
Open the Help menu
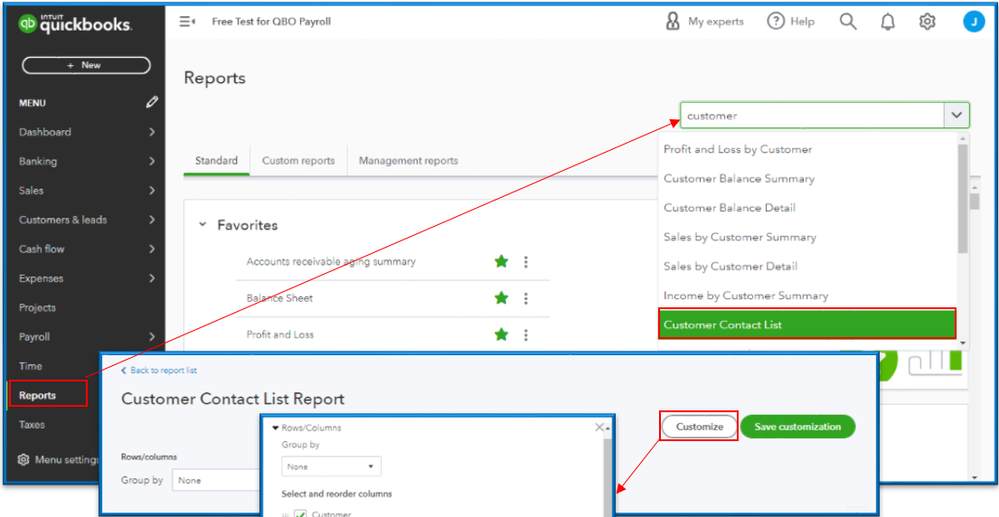point(791,22)
